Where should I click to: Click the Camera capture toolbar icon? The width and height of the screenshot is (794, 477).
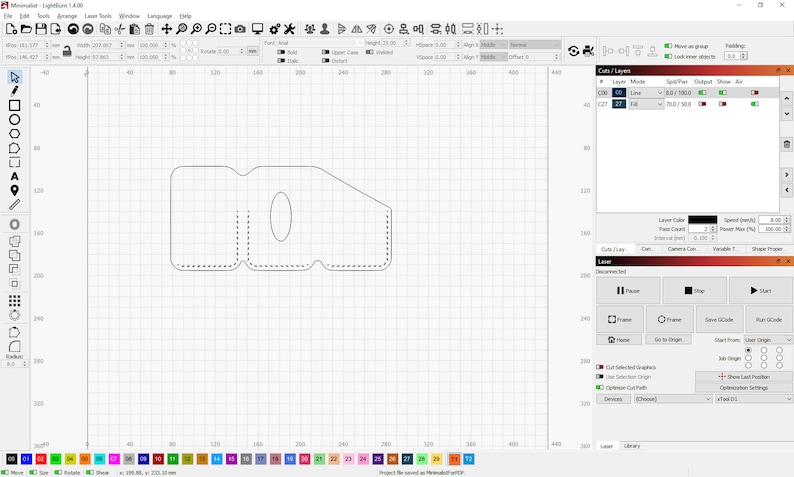tap(240, 29)
